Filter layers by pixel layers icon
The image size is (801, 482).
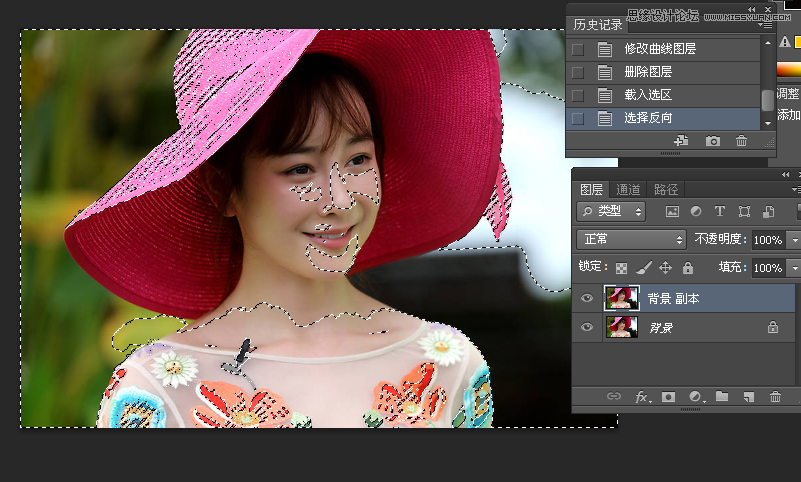click(672, 211)
